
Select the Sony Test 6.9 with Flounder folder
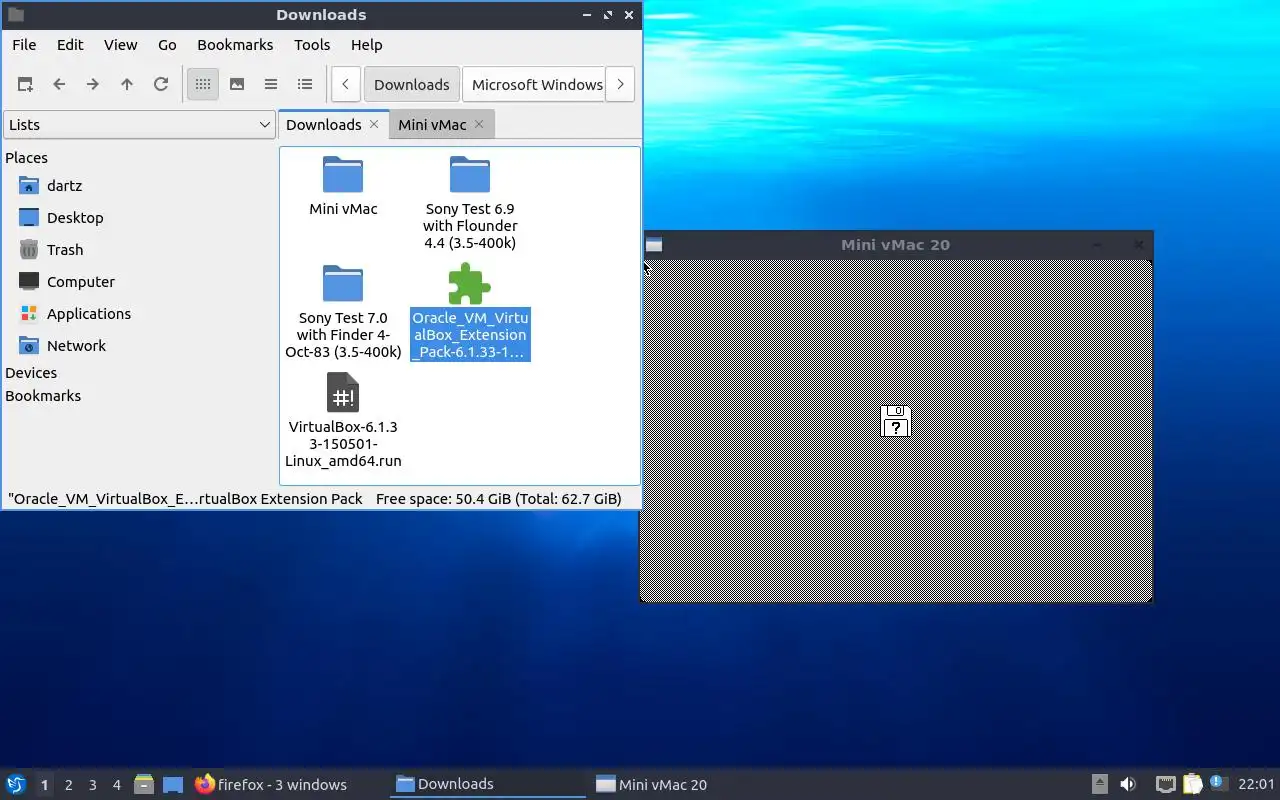click(470, 175)
